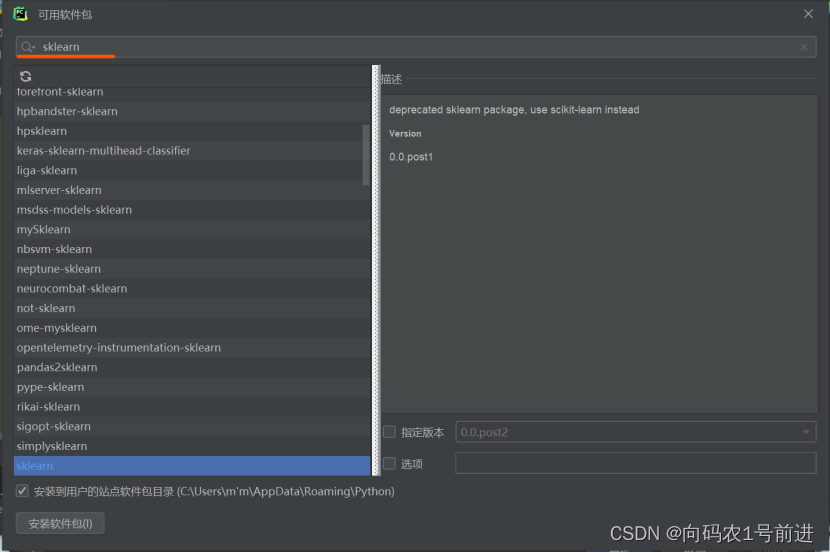
Task: Select ome-mysklearn package
Action: tap(192, 328)
